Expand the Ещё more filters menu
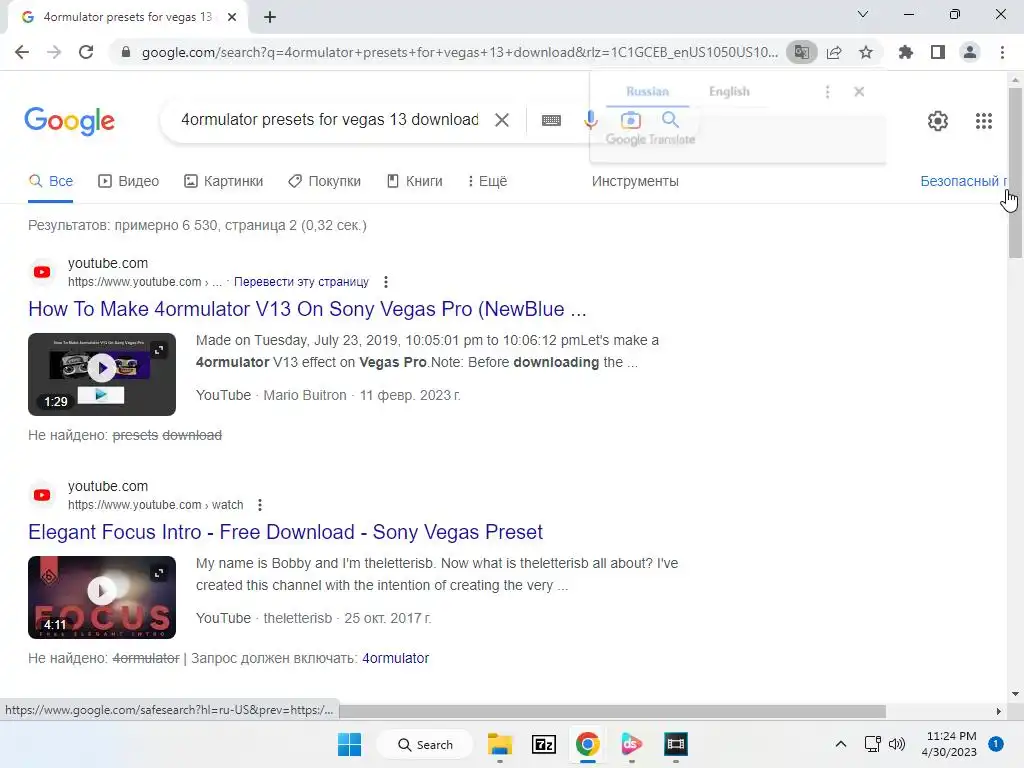 pyautogui.click(x=487, y=182)
